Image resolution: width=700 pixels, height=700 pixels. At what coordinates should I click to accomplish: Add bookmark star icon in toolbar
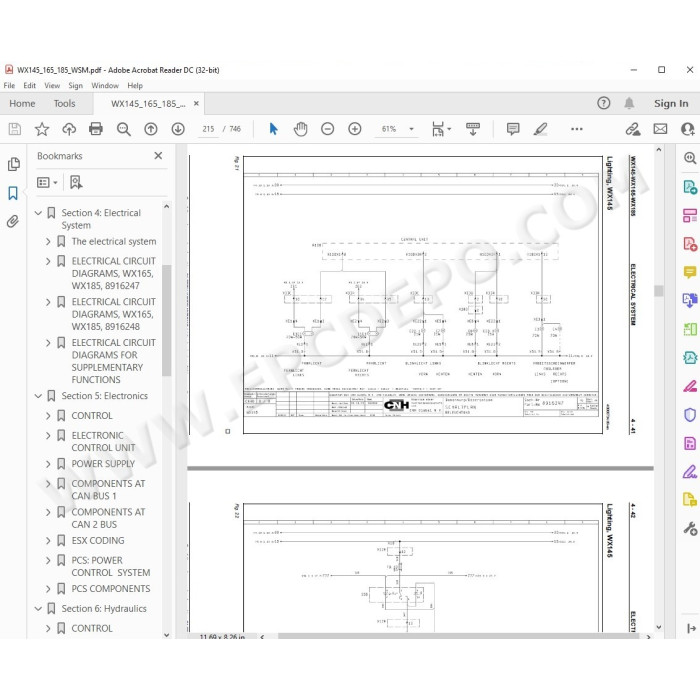[42, 129]
